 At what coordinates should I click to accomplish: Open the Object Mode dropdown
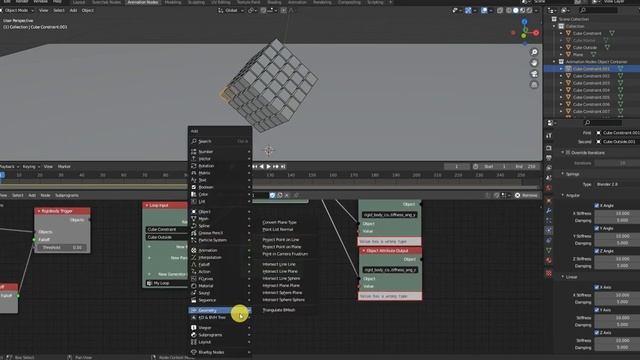pyautogui.click(x=19, y=10)
